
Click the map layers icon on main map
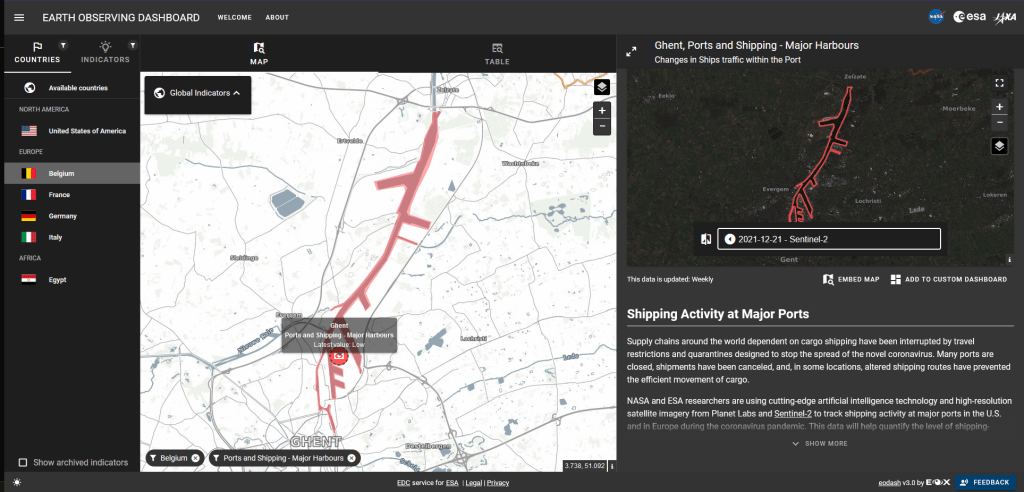tap(601, 86)
